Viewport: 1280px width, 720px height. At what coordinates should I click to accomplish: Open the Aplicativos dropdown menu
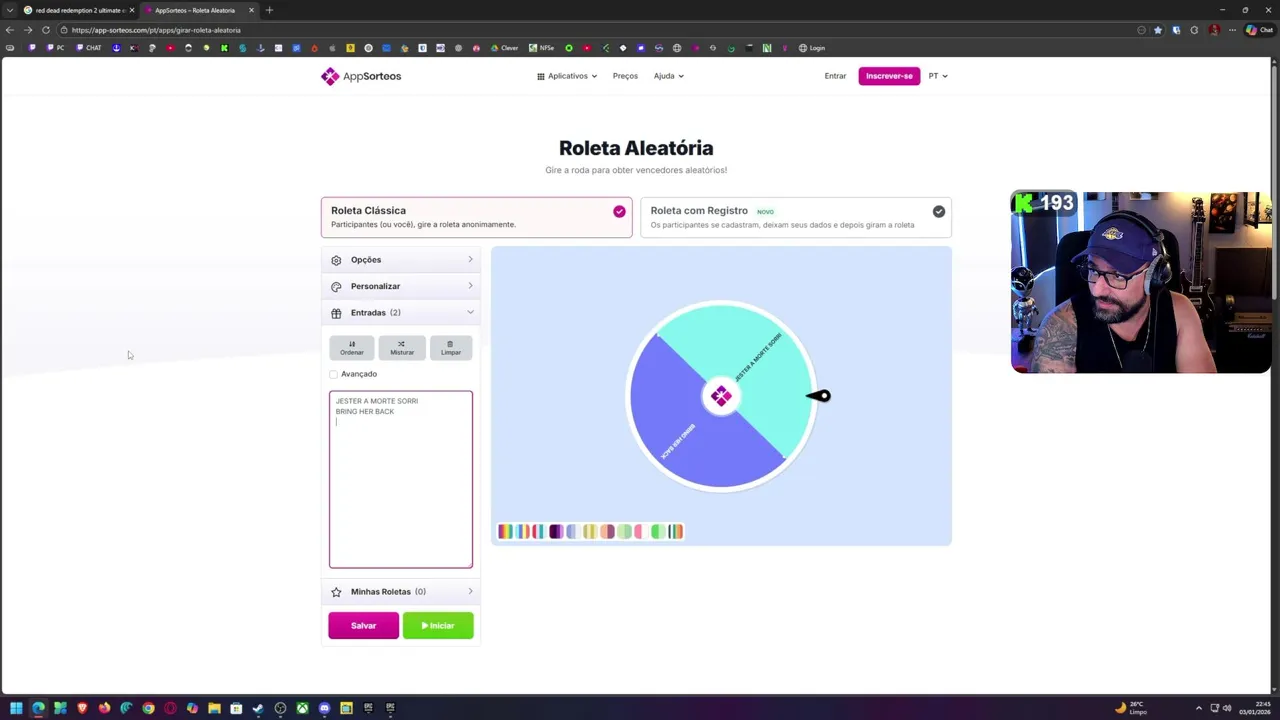click(x=567, y=76)
